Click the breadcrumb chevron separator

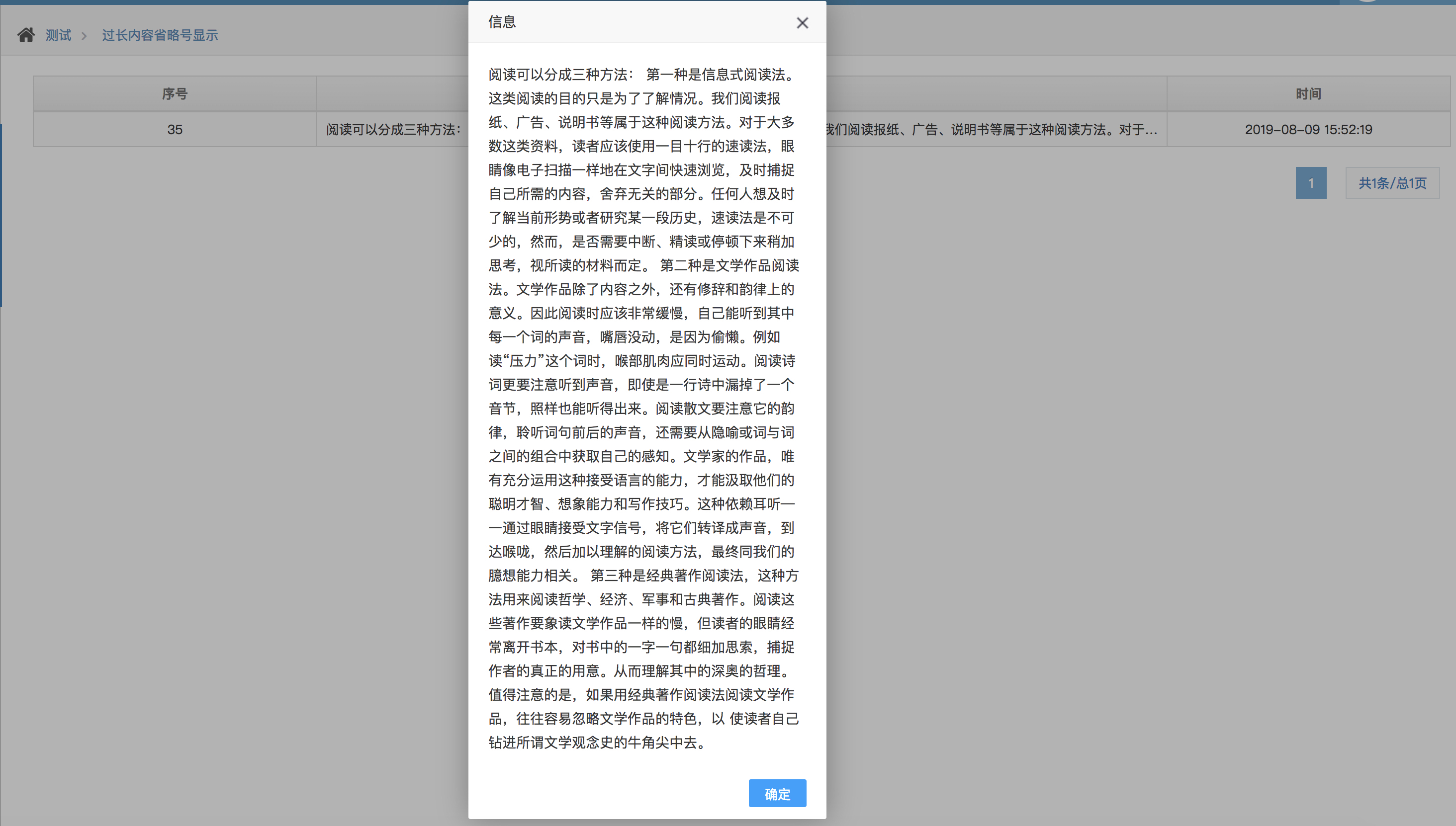[84, 36]
